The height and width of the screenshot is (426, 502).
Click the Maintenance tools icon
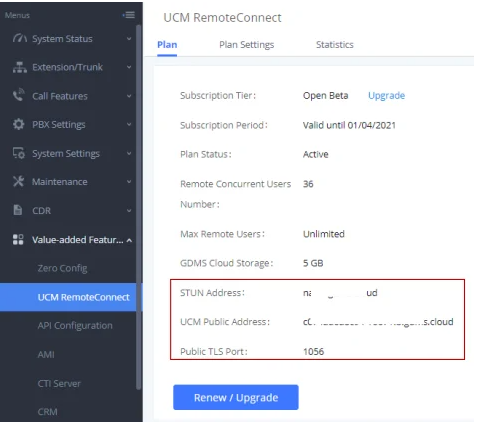(19, 182)
